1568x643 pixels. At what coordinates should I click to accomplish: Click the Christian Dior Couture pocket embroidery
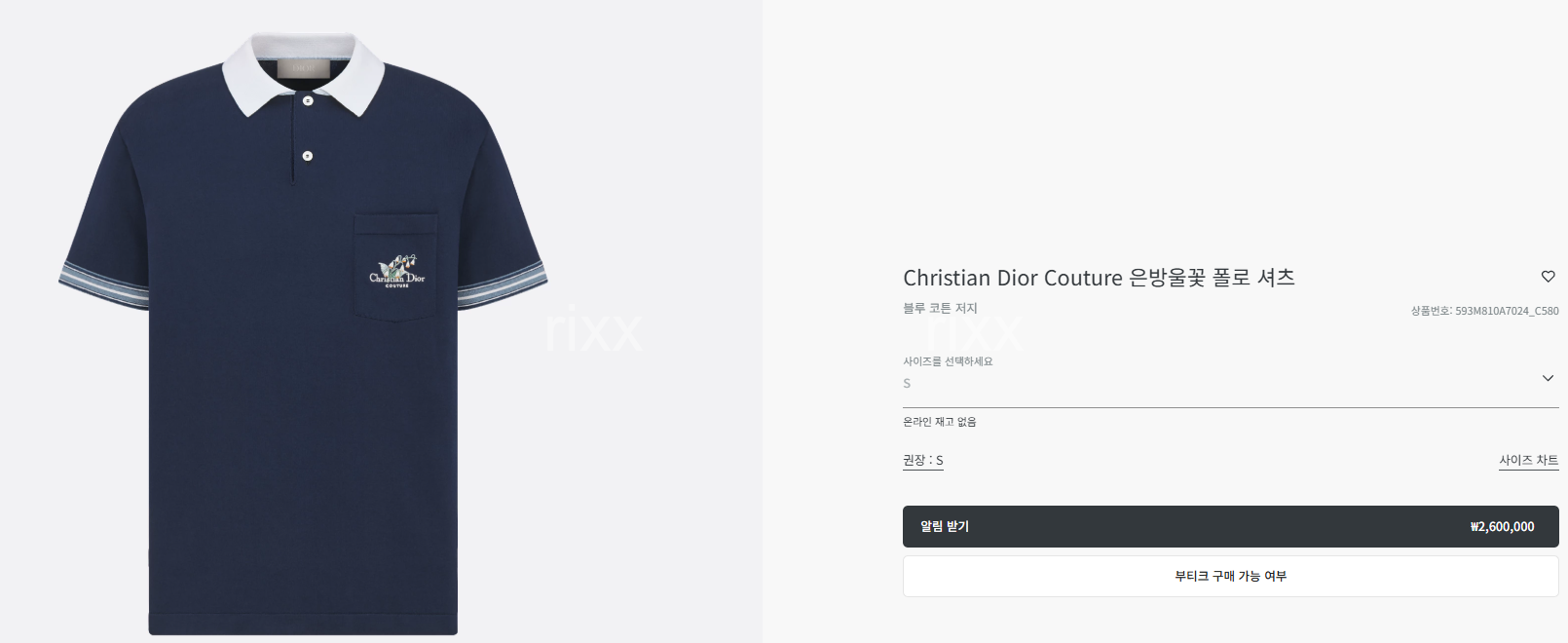pyautogui.click(x=397, y=272)
